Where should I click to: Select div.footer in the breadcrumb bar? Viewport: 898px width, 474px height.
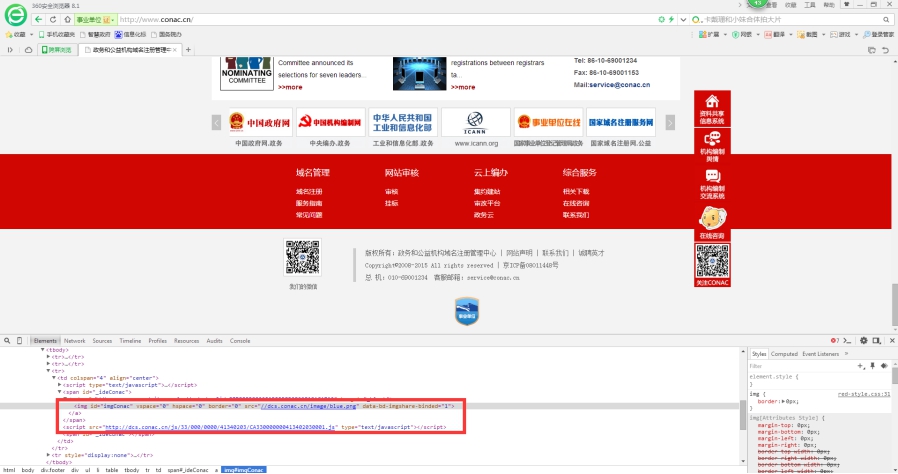pyautogui.click(x=53, y=470)
